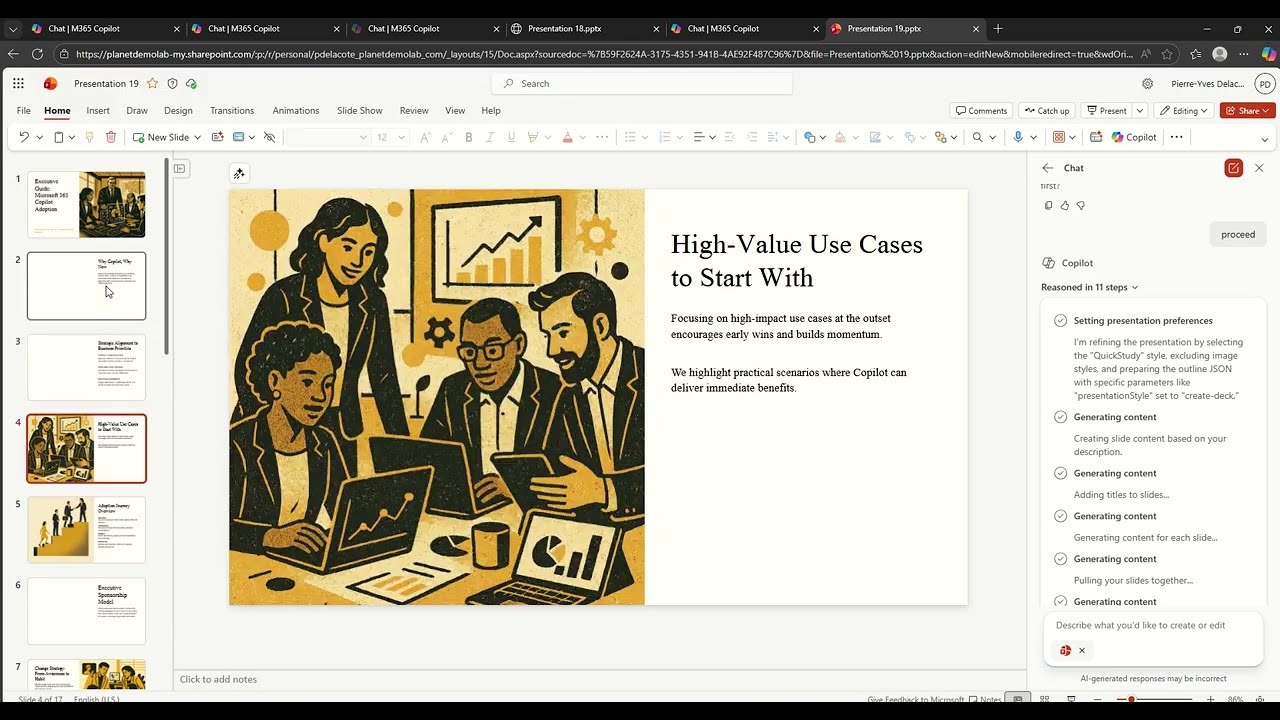
Task: Click the Undo icon in the ribbon
Action: click(23, 137)
